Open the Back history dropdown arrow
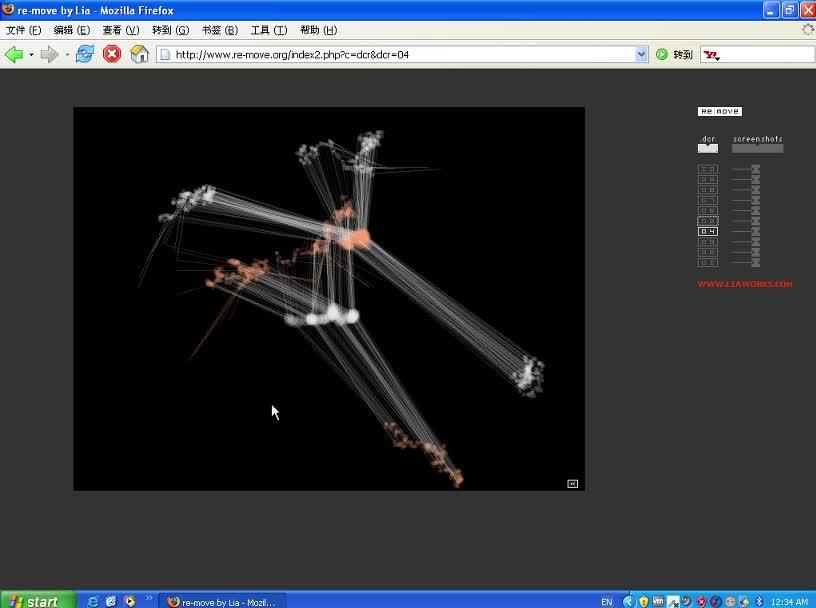 coord(31,54)
